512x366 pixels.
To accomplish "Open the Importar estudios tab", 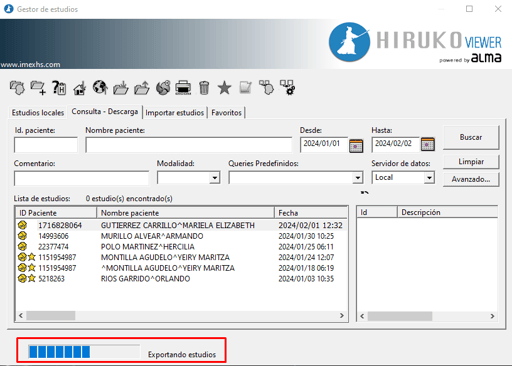I will 174,113.
